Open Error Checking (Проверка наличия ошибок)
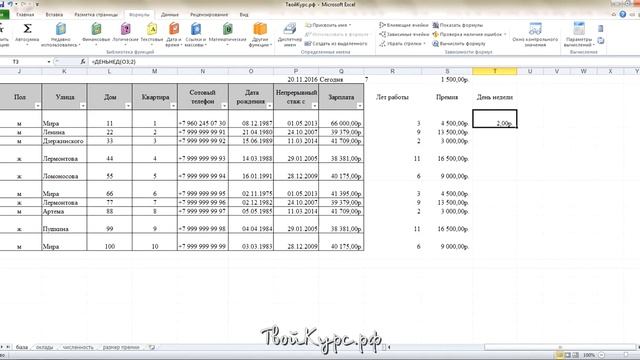Image resolution: width=640 pixels, height=360 pixels. [469, 35]
